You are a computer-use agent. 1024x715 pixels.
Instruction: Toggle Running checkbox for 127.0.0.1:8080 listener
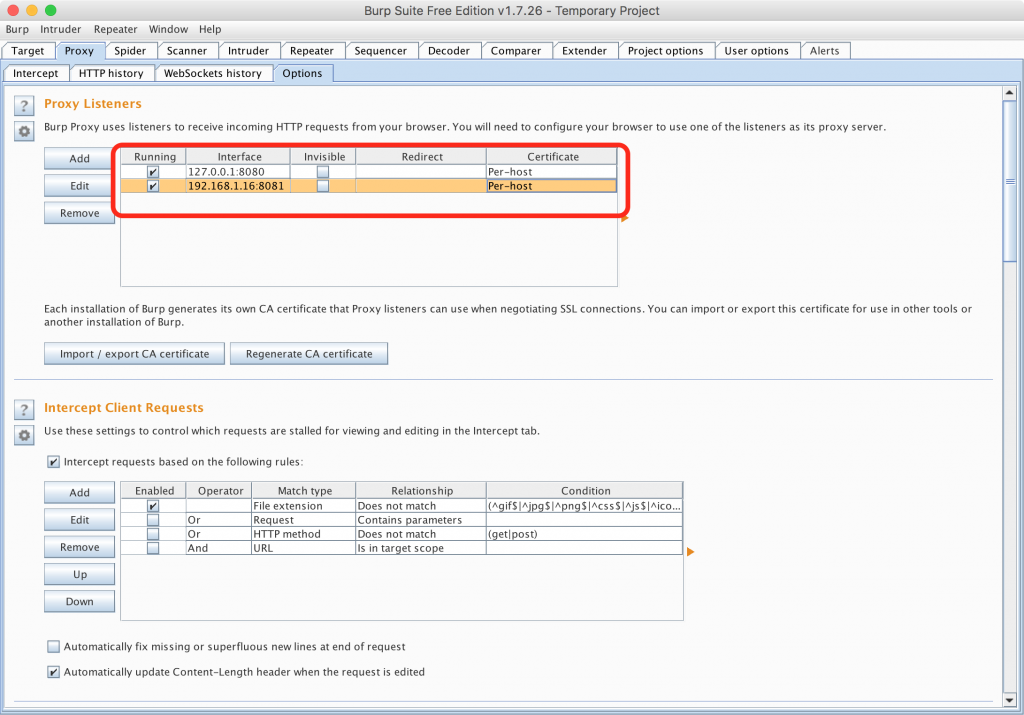click(x=153, y=172)
